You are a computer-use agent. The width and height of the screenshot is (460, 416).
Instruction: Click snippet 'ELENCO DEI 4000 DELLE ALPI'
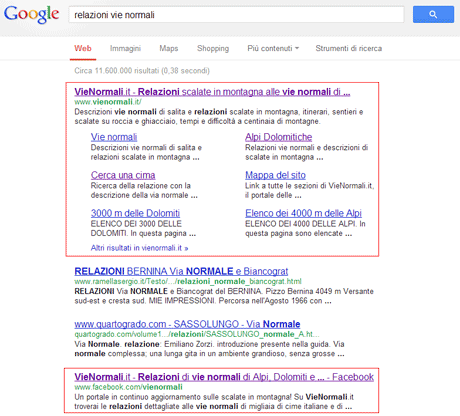(x=305, y=228)
